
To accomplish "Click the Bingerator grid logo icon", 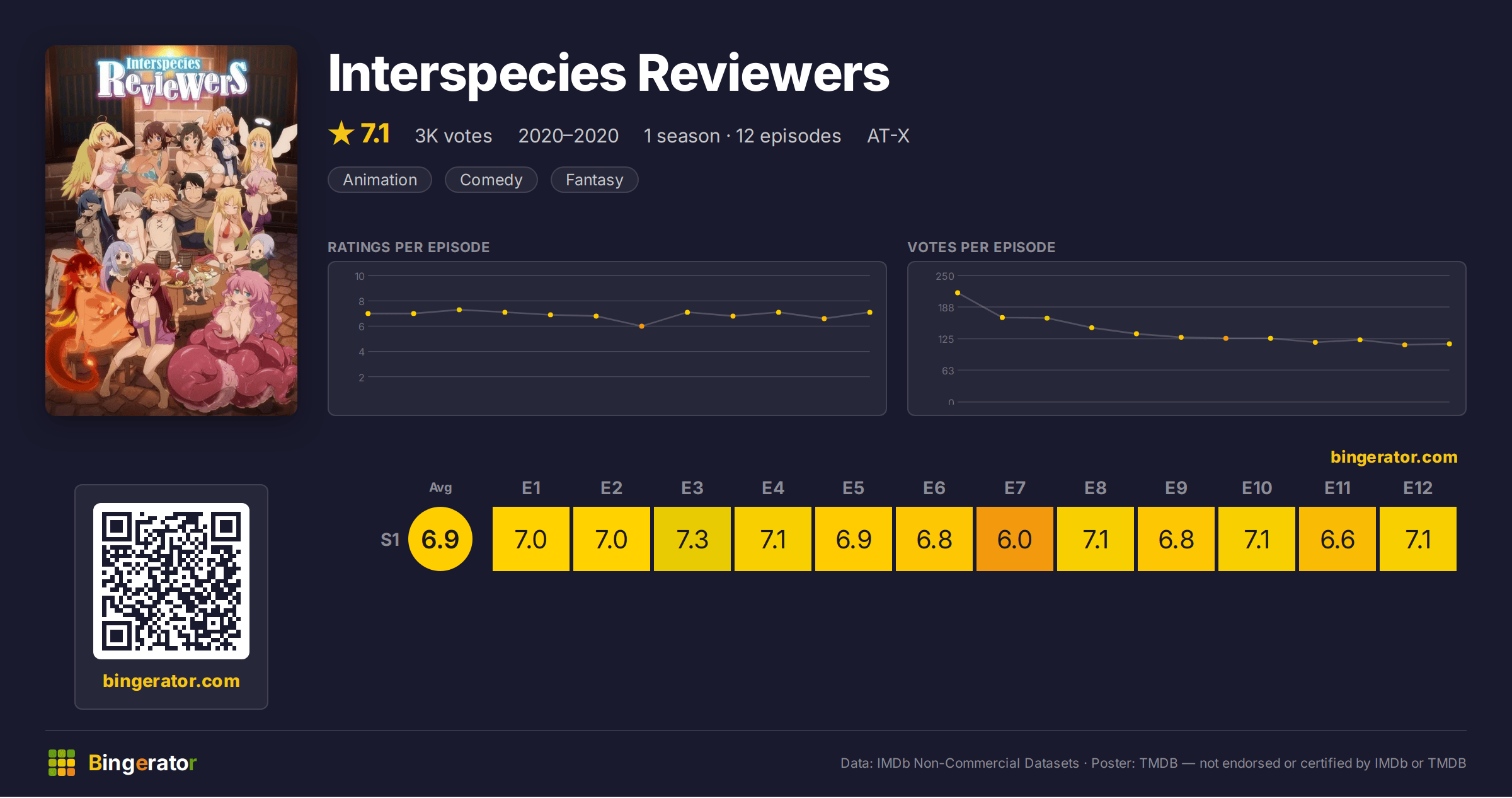I will point(62,763).
